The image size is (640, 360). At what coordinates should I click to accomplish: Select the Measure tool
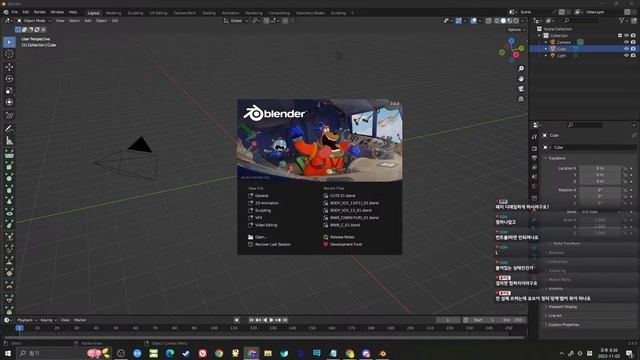tap(9, 141)
